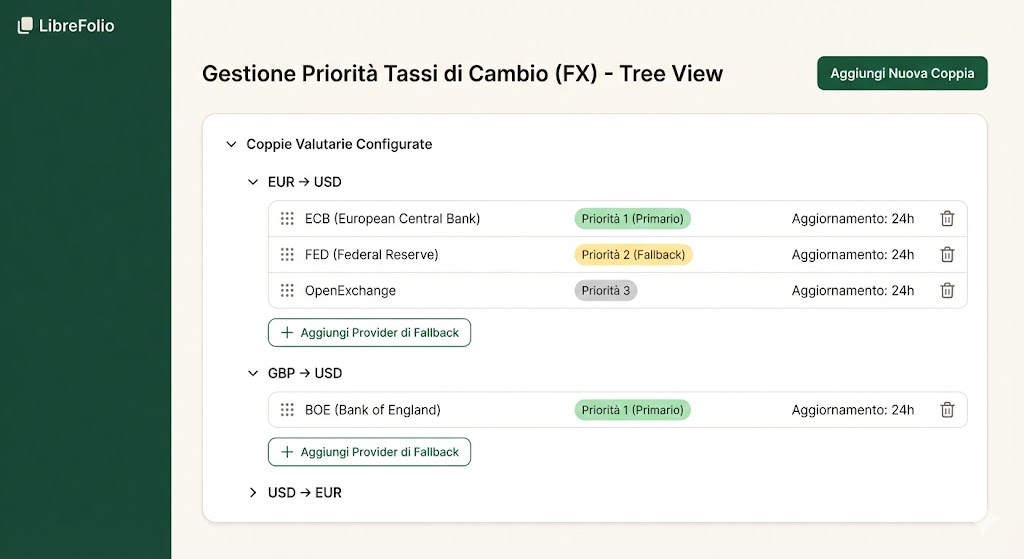The height and width of the screenshot is (559, 1024).
Task: Delete the FED (Federal Reserve) provider
Action: (947, 255)
